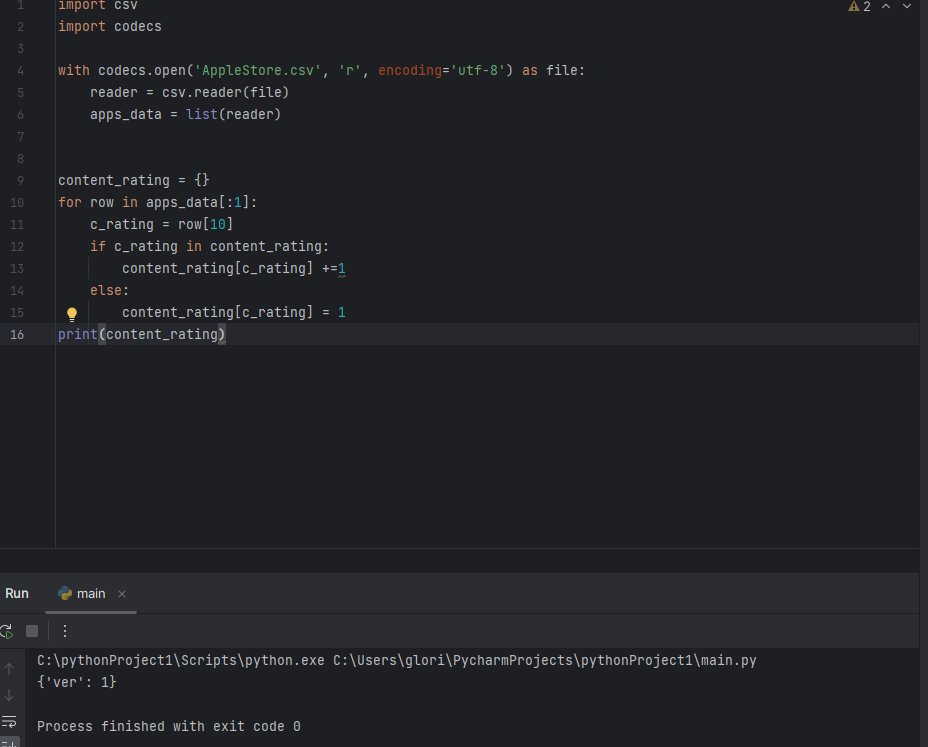Screen dimensions: 928x747
Task: Click the yellow lightbulb quick-fix icon
Action: [72, 314]
